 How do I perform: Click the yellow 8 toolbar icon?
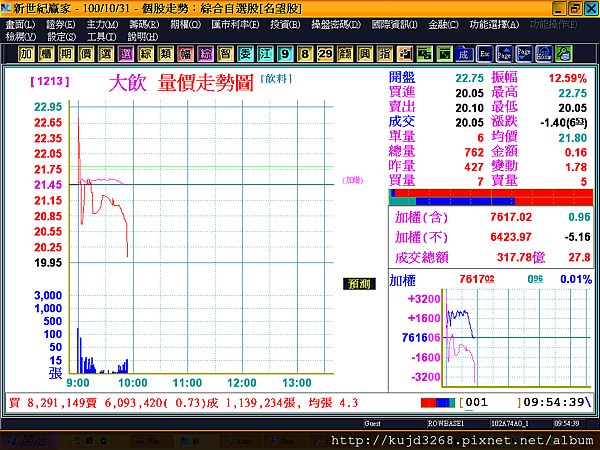[x=305, y=54]
